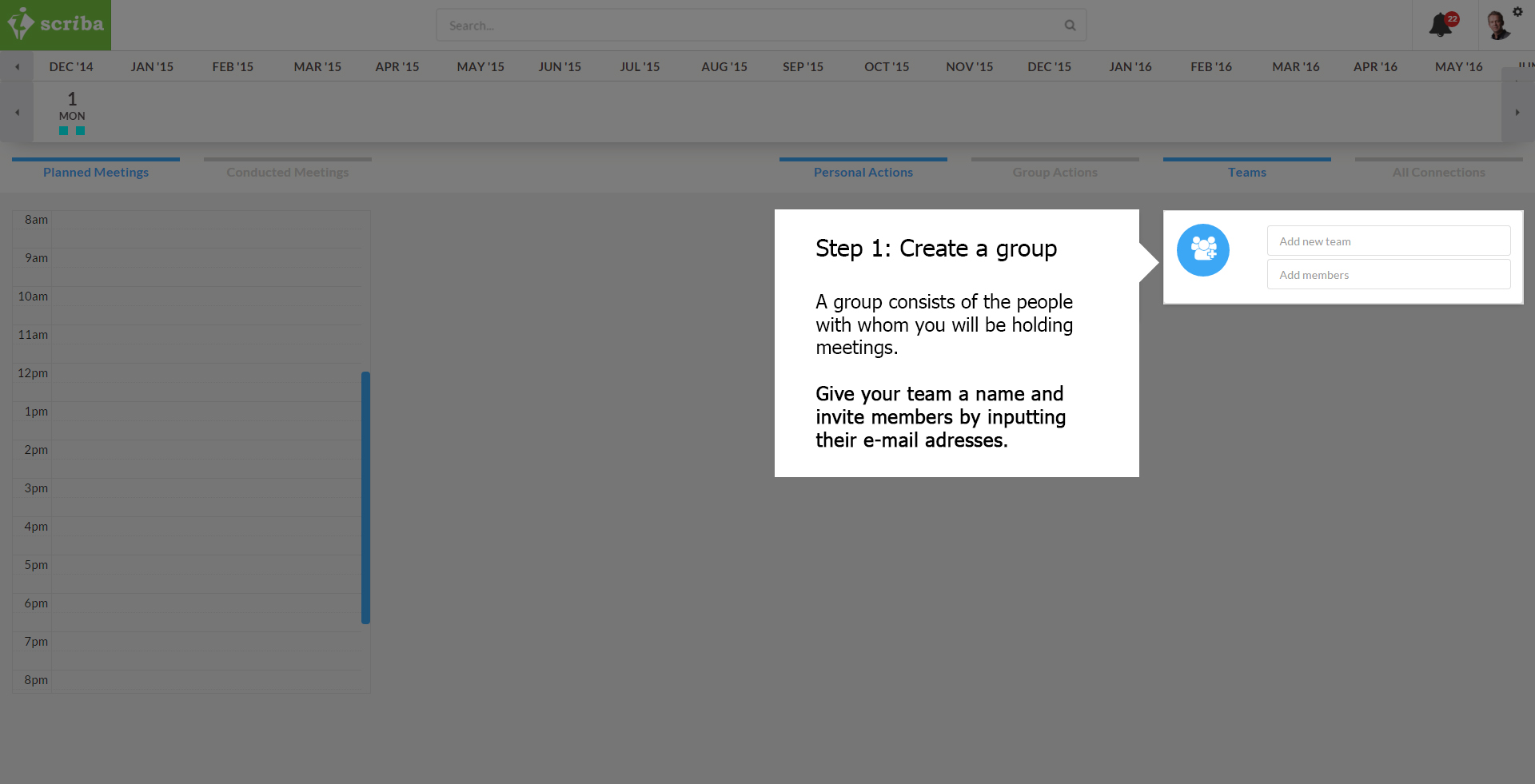Viewport: 1535px width, 784px height.
Task: Open Personal Actions tab
Action: pyautogui.click(x=863, y=172)
